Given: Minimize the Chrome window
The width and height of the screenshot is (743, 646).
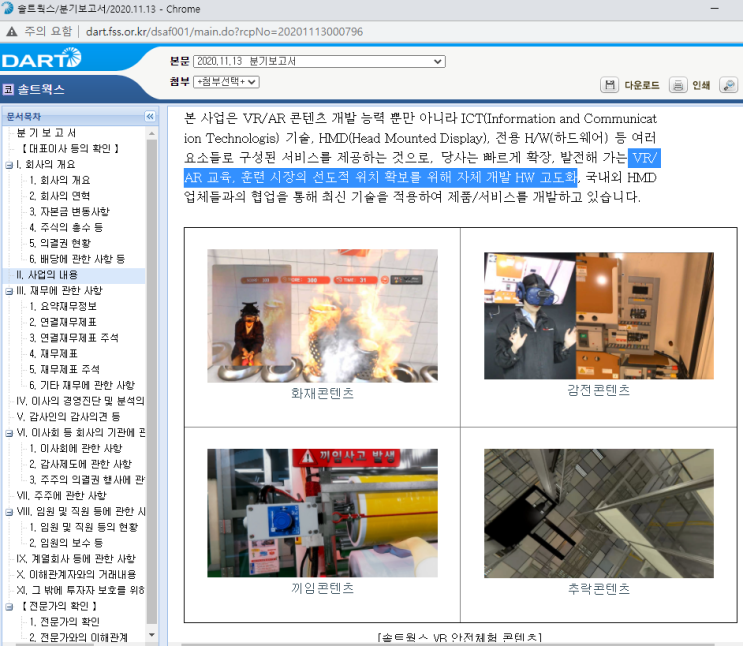Looking at the screenshot, I should 715,9.
